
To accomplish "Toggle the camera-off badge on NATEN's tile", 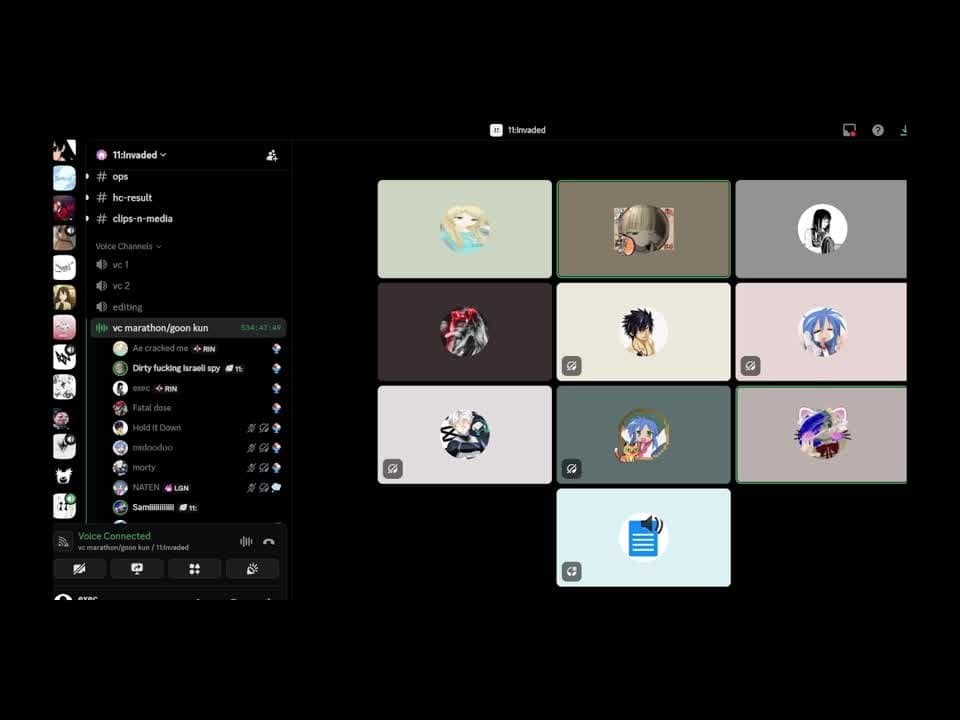I will coord(263,487).
